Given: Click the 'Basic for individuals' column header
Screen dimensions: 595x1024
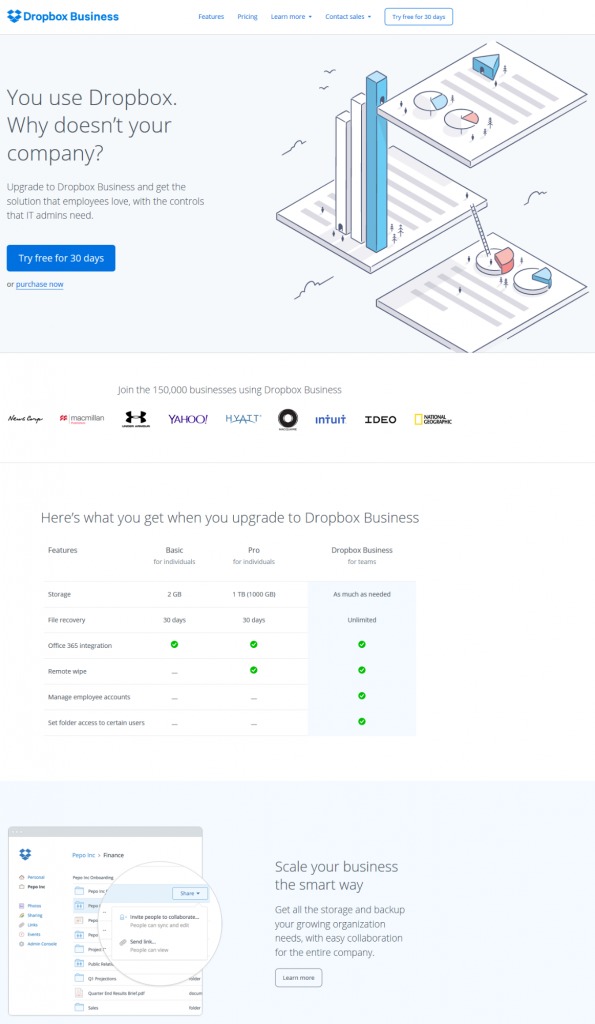Looking at the screenshot, I should (174, 555).
